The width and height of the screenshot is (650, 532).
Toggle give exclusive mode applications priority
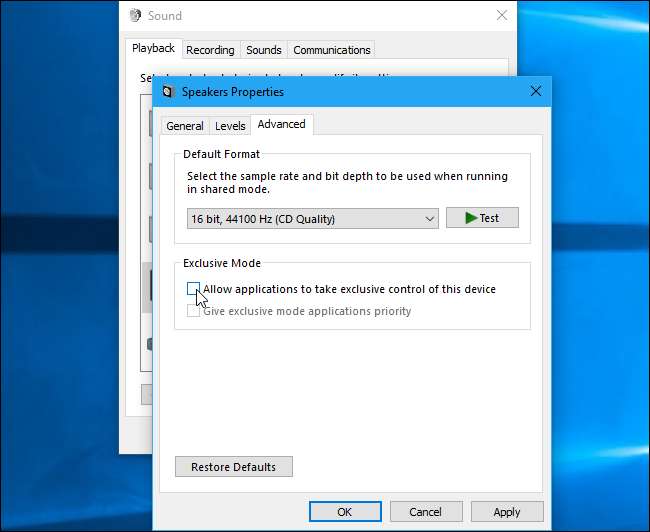tap(193, 311)
